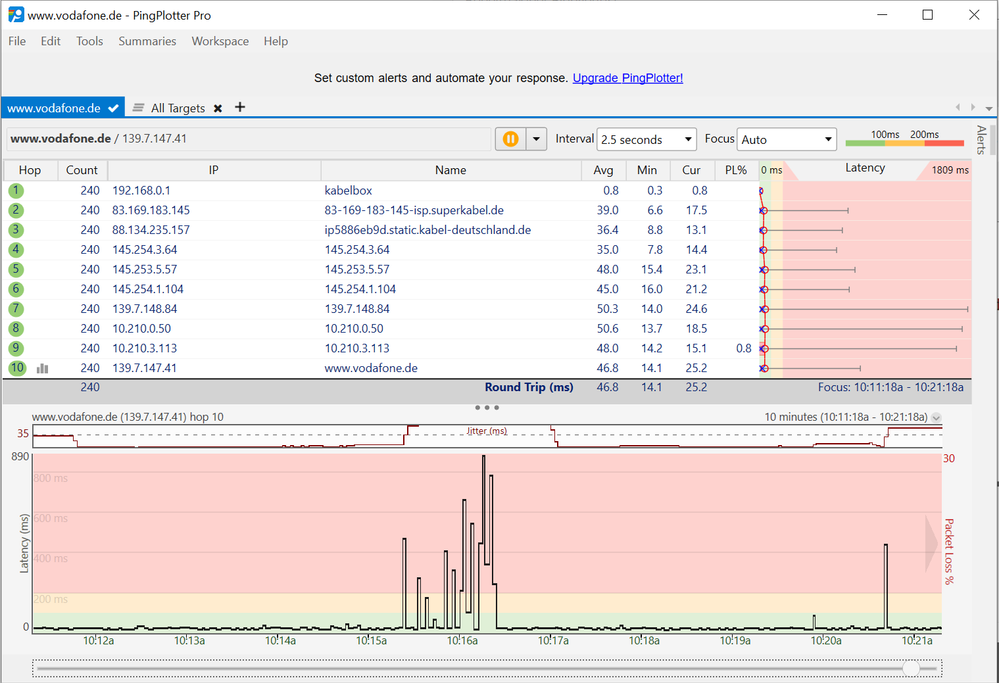This screenshot has height=683, width=999.
Task: Click the www.vodafone.de name in hop 10
Action: (371, 368)
